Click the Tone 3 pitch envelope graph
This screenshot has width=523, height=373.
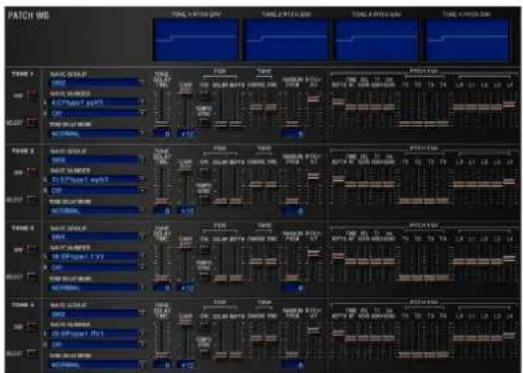(x=376, y=40)
